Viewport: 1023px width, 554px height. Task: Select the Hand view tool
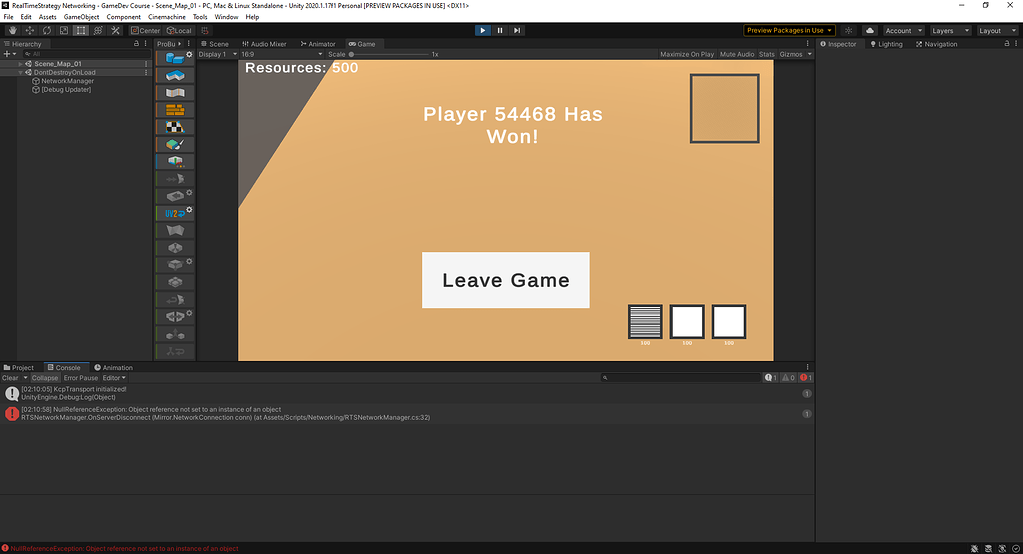pyautogui.click(x=12, y=31)
